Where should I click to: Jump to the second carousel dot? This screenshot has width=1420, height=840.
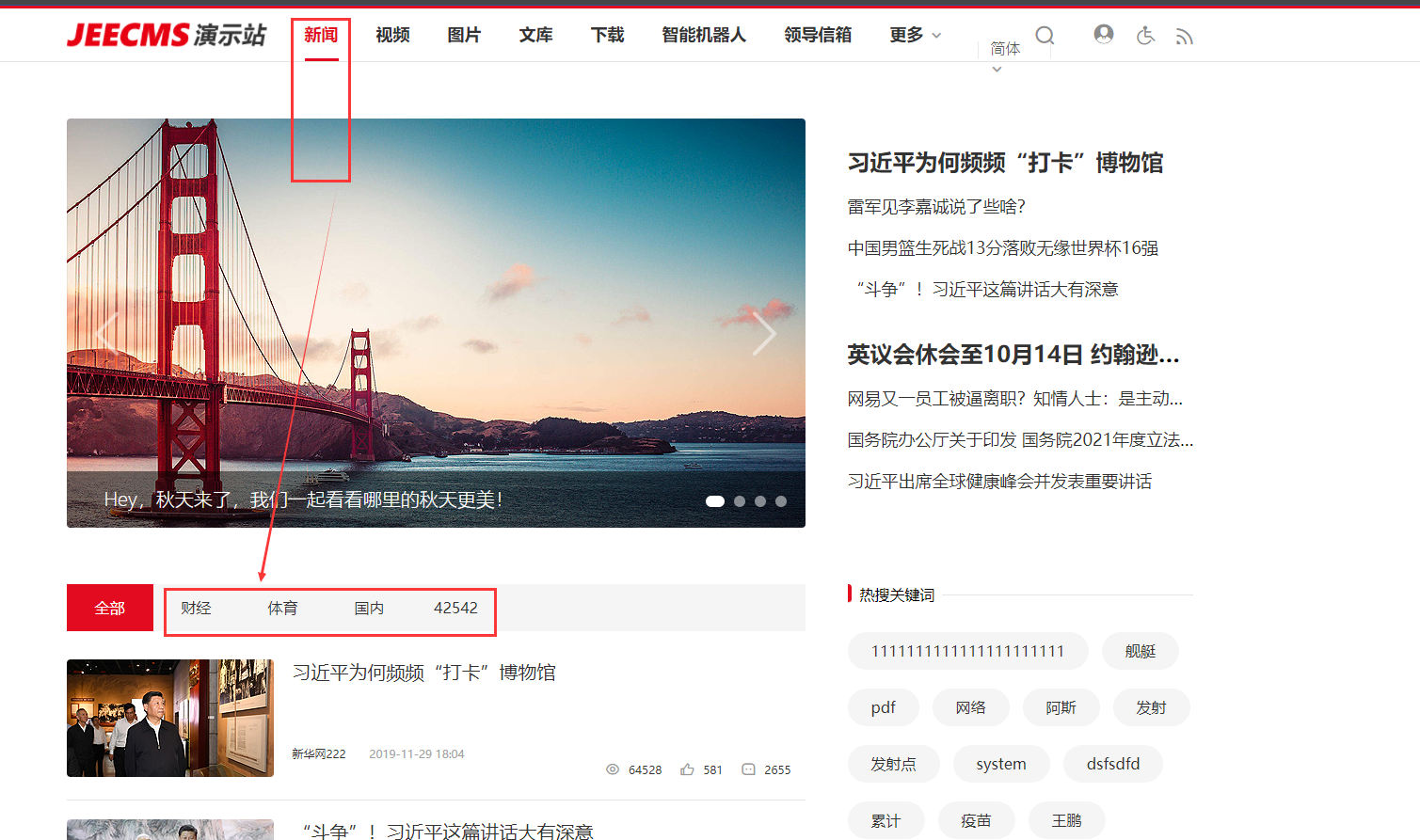(740, 501)
